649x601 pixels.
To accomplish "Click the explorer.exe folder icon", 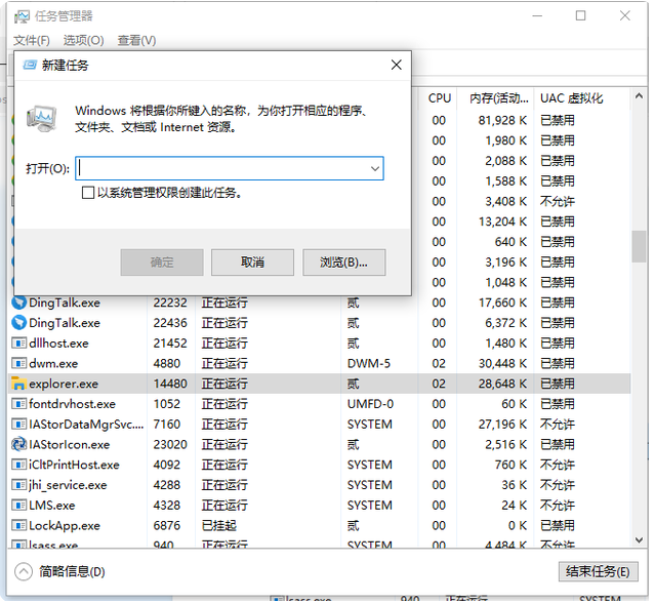I will (x=19, y=383).
